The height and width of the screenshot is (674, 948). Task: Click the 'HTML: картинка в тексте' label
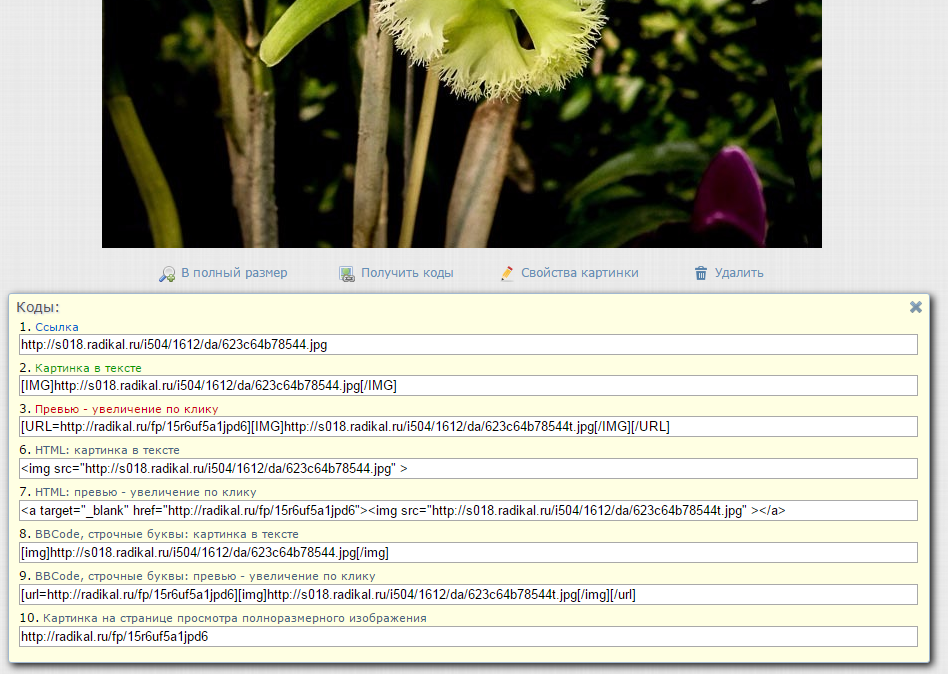pyautogui.click(x=107, y=450)
